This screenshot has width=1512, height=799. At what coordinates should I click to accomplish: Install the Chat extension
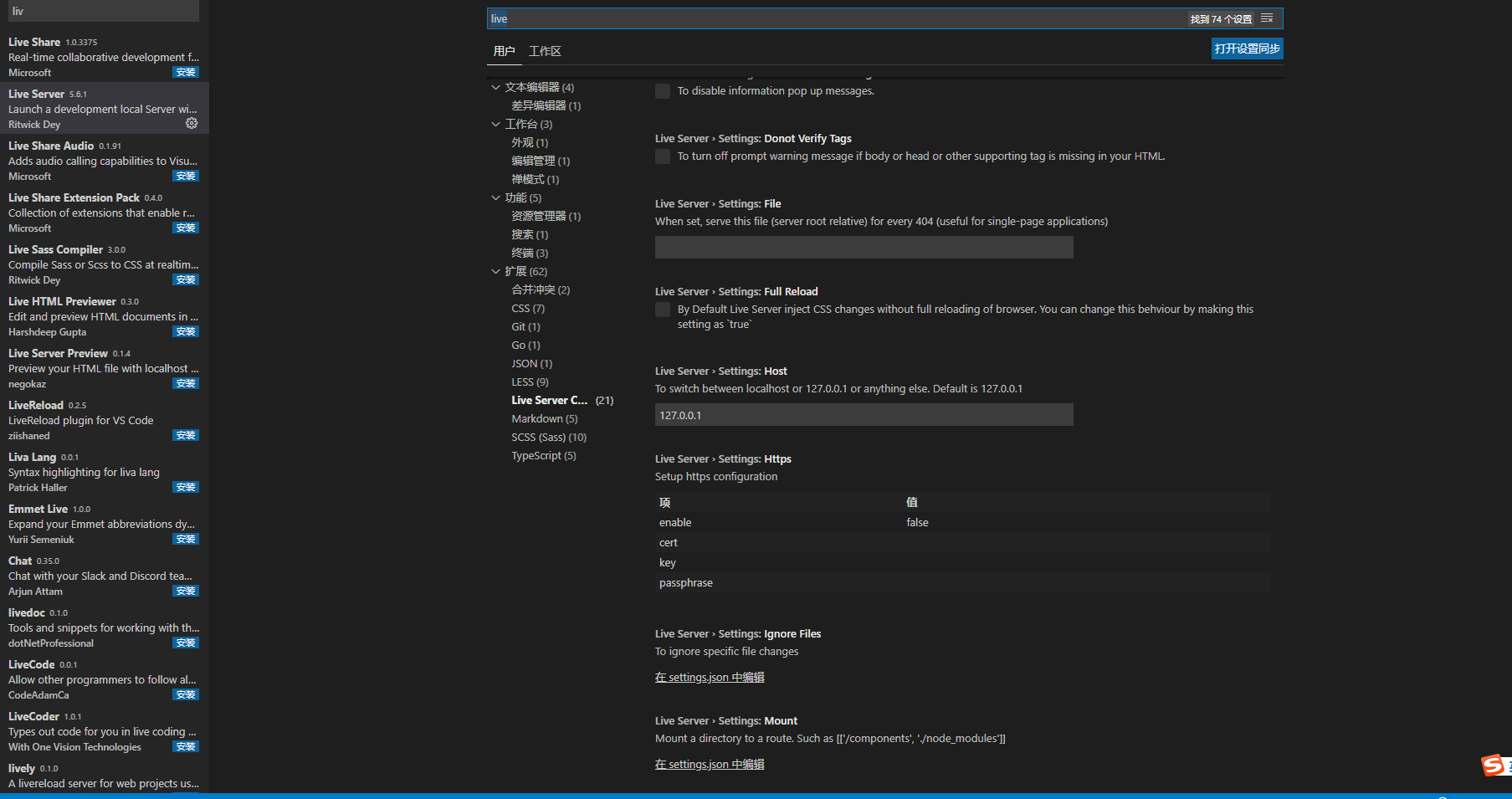click(x=186, y=592)
